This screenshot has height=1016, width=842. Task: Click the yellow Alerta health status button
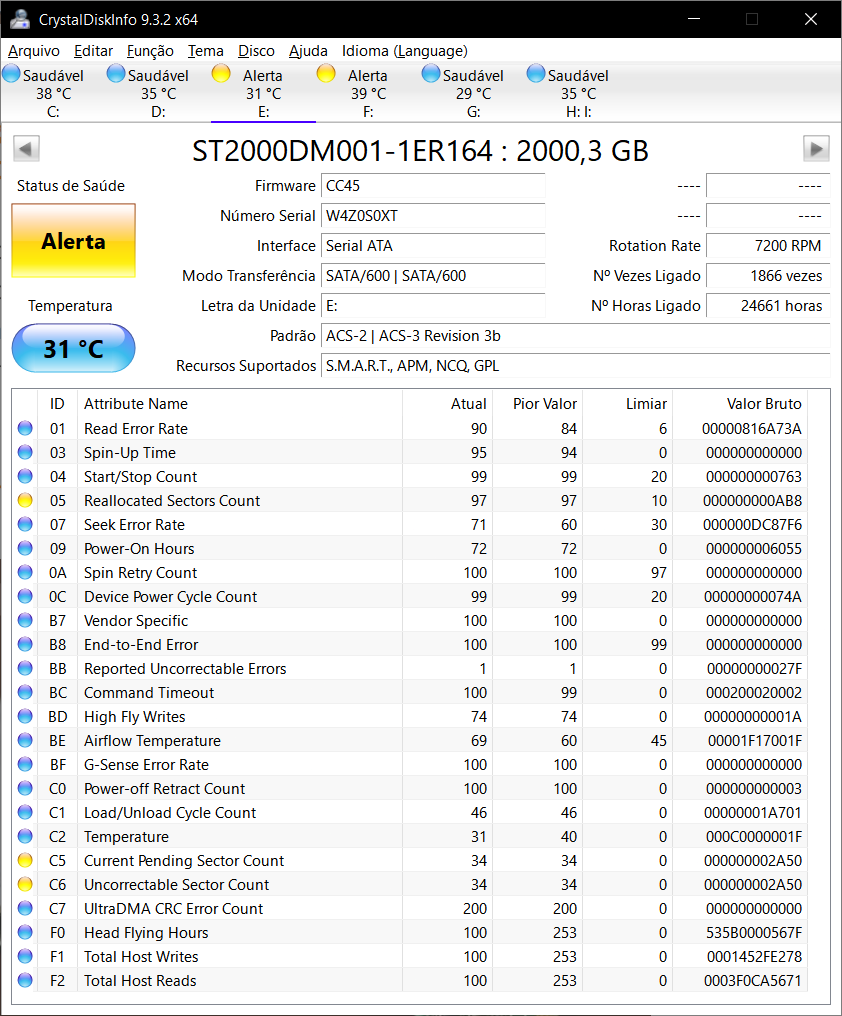click(x=73, y=241)
